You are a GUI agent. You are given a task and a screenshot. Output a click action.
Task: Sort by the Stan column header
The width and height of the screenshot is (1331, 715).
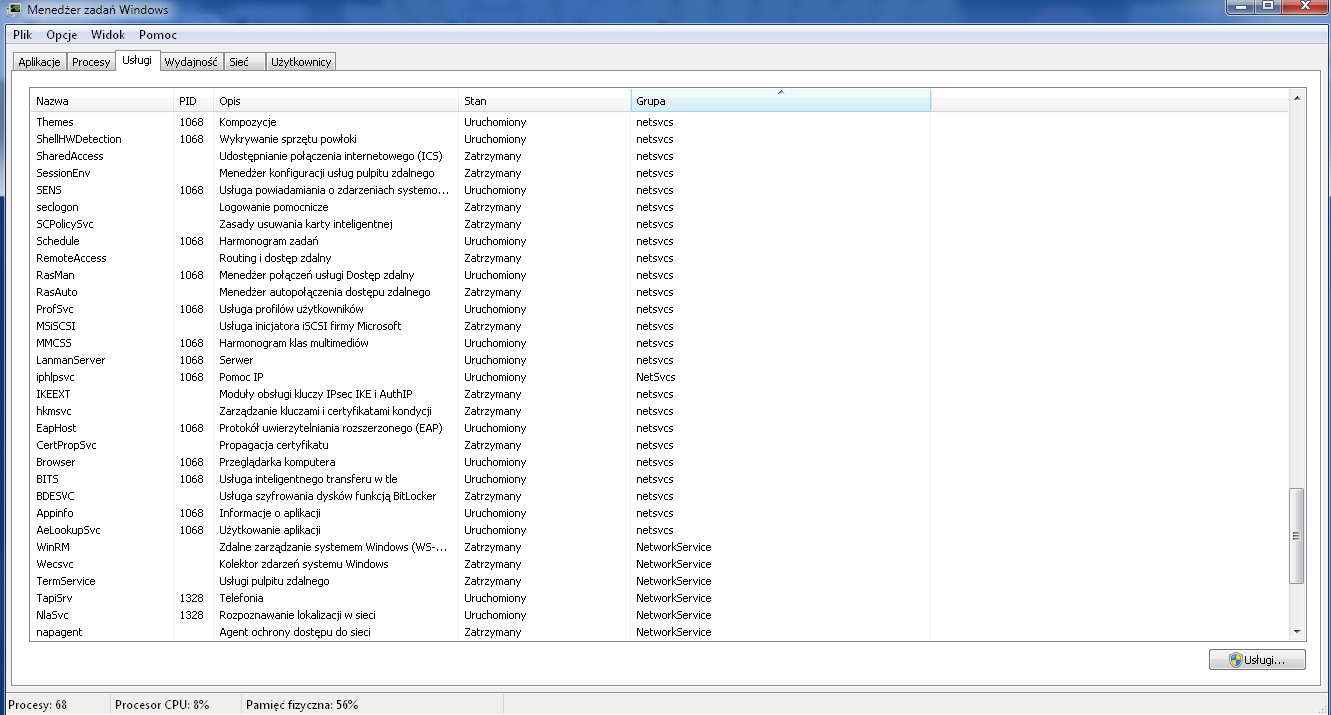pos(545,101)
